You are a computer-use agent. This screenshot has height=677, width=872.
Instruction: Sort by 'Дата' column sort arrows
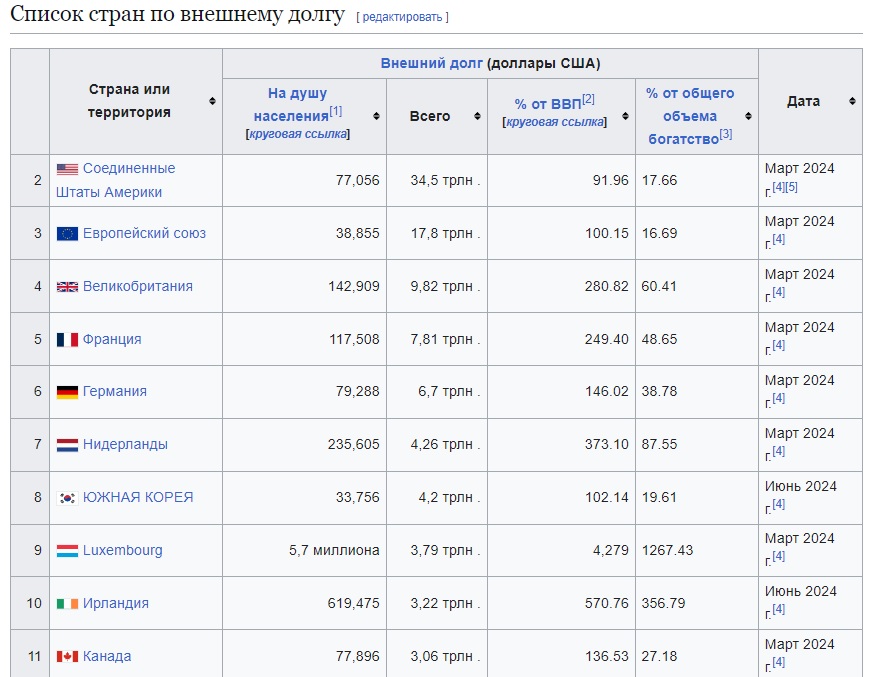point(852,102)
